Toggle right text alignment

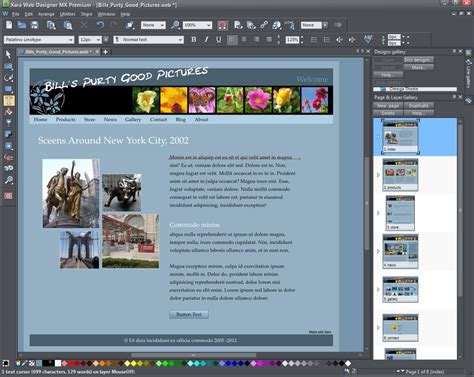[x=256, y=40]
